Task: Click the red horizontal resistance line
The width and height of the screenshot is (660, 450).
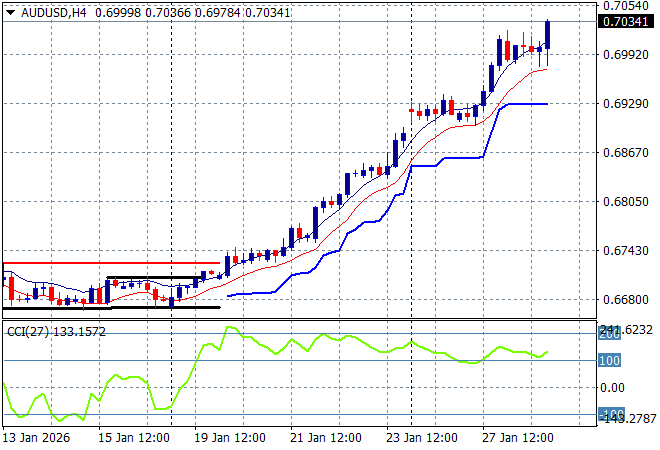Action: (x=110, y=264)
